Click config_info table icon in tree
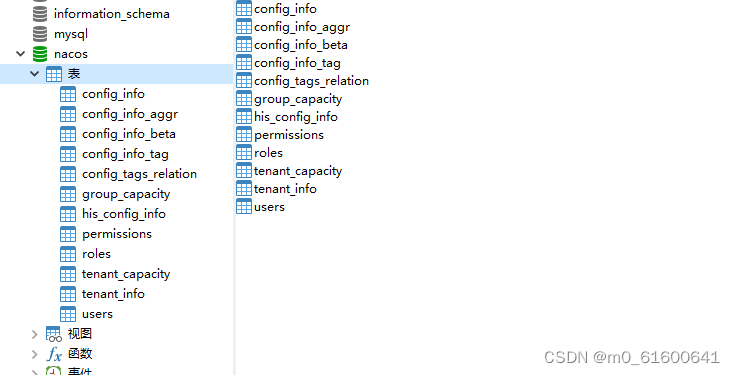735x375 pixels. pos(68,94)
